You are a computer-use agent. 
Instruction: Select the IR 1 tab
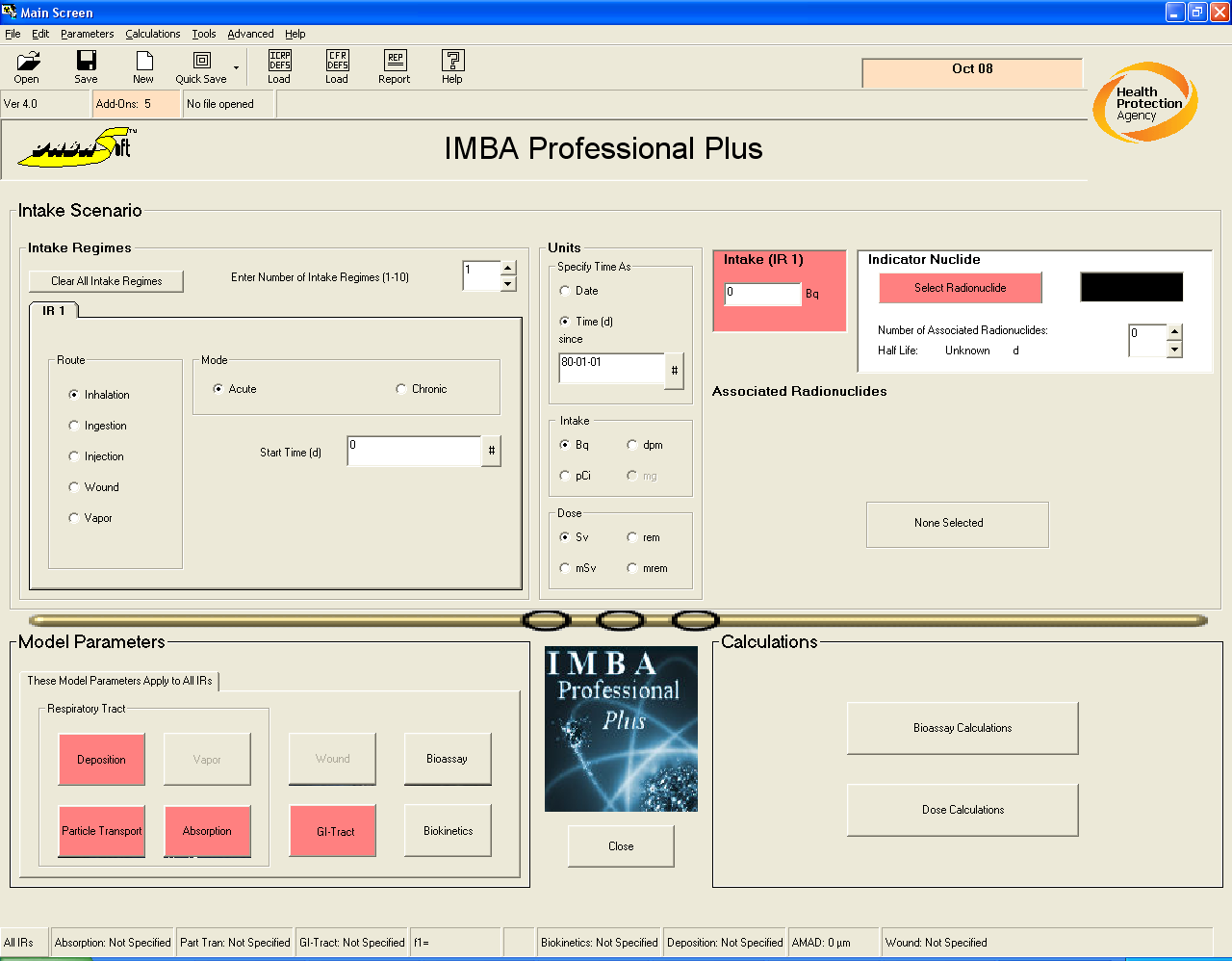[54, 310]
